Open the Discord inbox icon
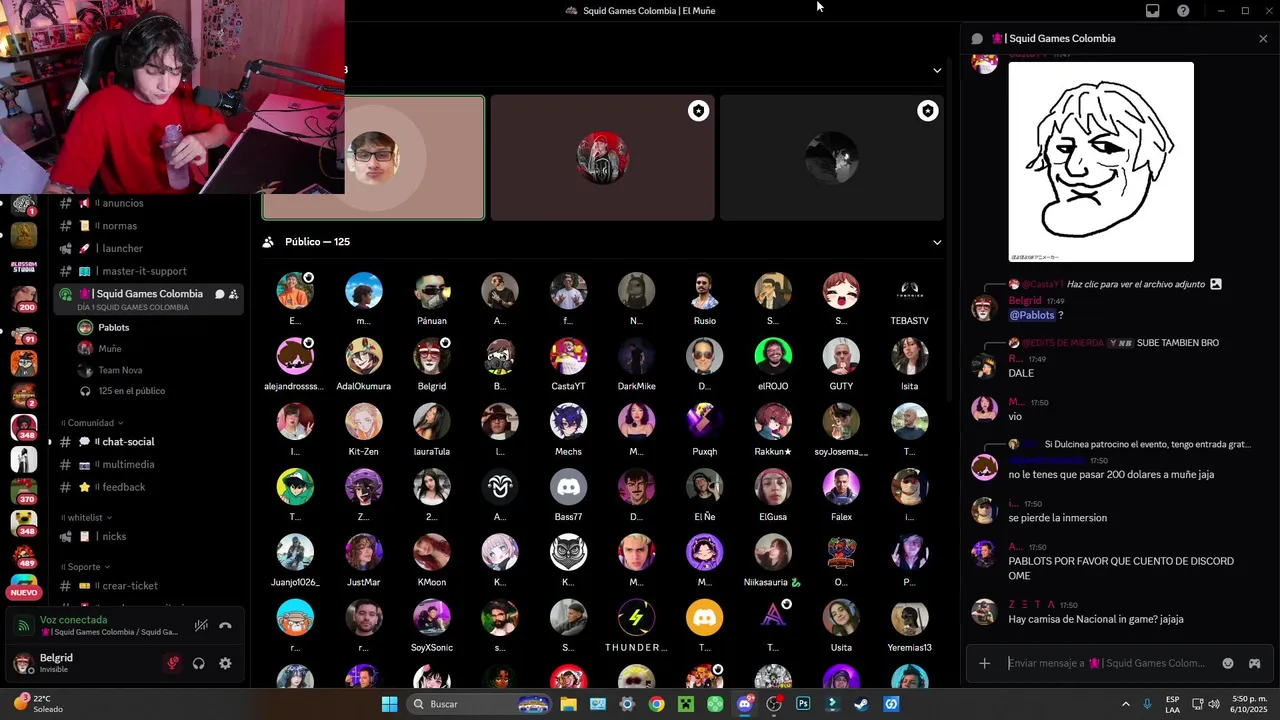Screen dimensions: 1280x720 pyautogui.click(x=1153, y=11)
